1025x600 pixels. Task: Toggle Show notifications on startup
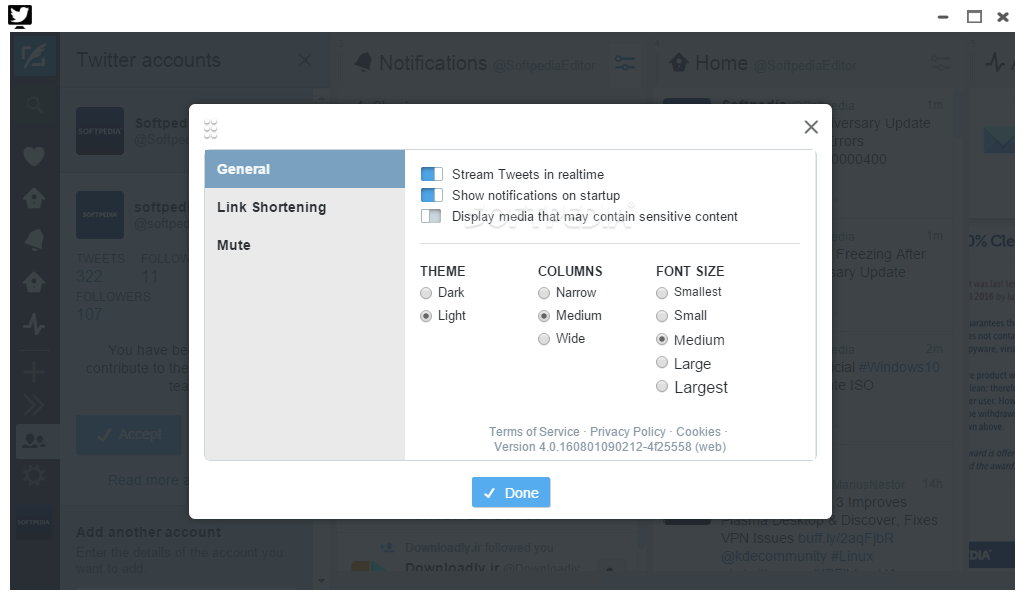coord(431,195)
